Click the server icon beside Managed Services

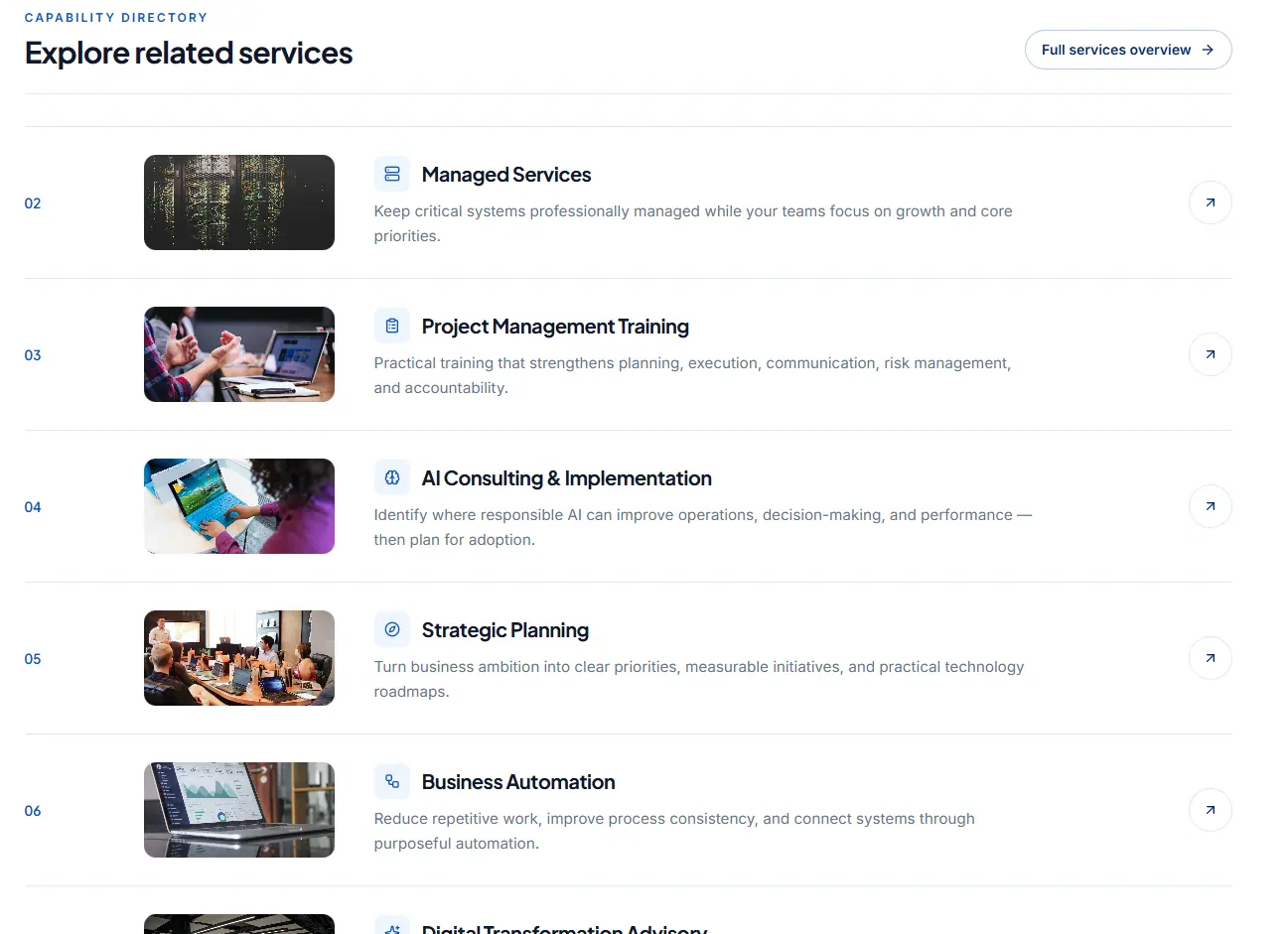pyautogui.click(x=392, y=174)
